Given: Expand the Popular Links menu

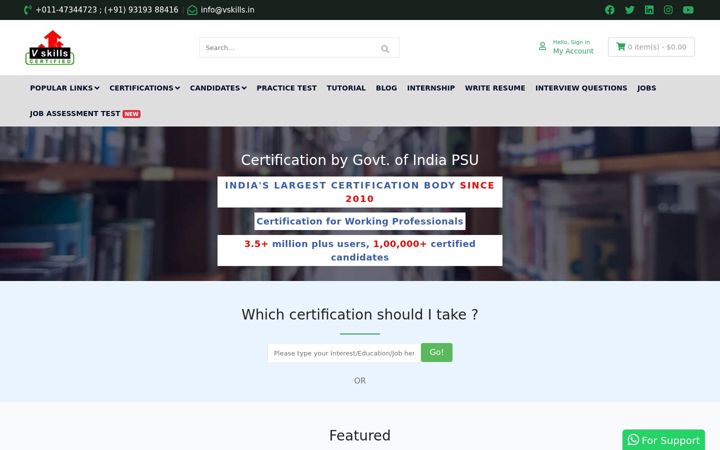Looking at the screenshot, I should pos(65,88).
